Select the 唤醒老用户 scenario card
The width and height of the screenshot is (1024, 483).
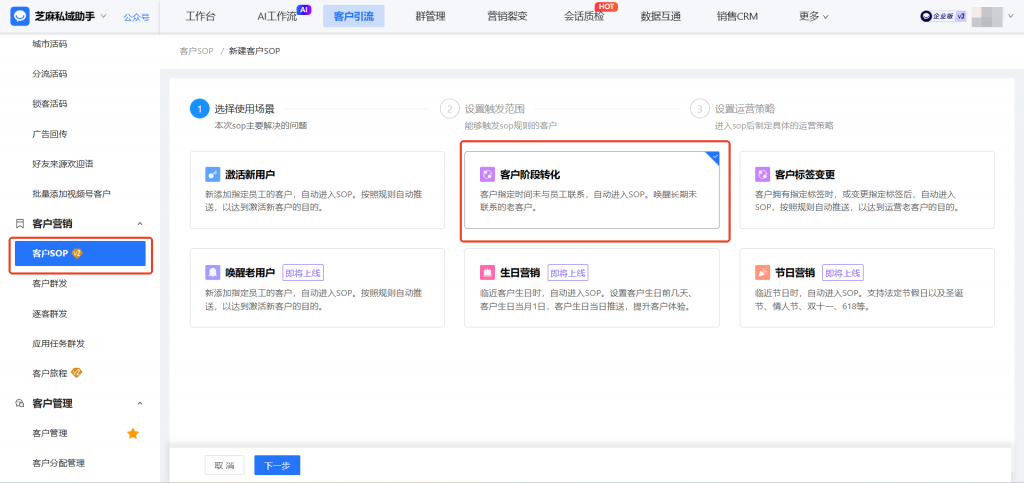[317, 287]
